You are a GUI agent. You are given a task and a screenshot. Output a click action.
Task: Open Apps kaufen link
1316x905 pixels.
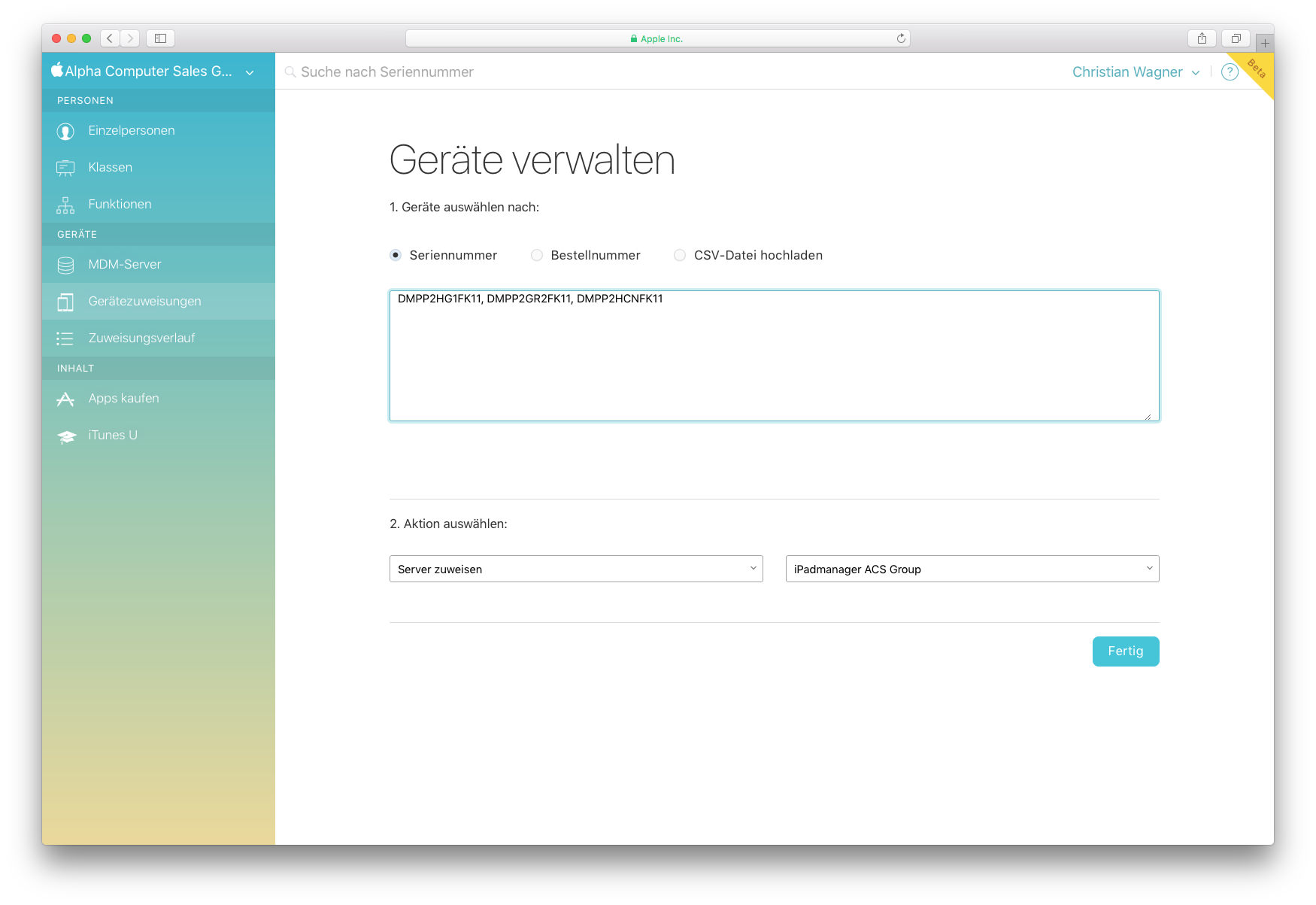pyautogui.click(x=159, y=399)
